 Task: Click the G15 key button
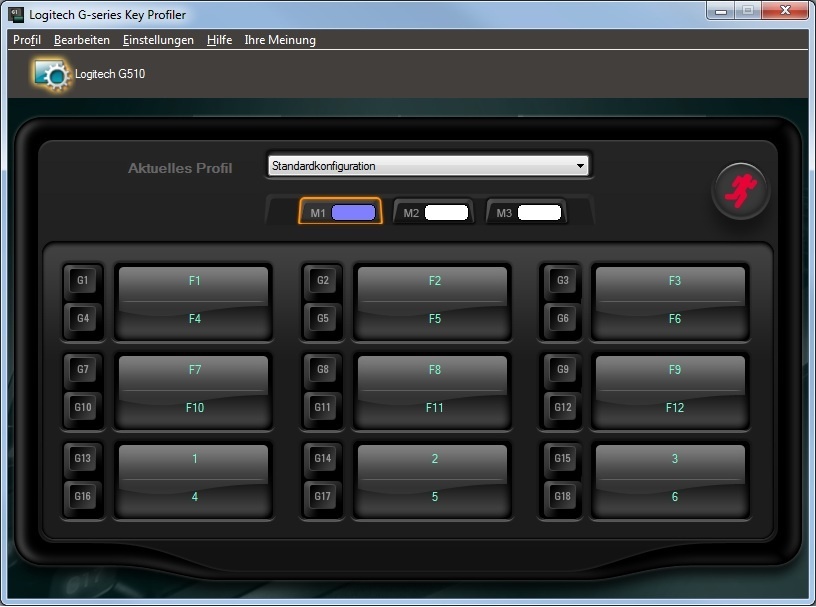563,459
